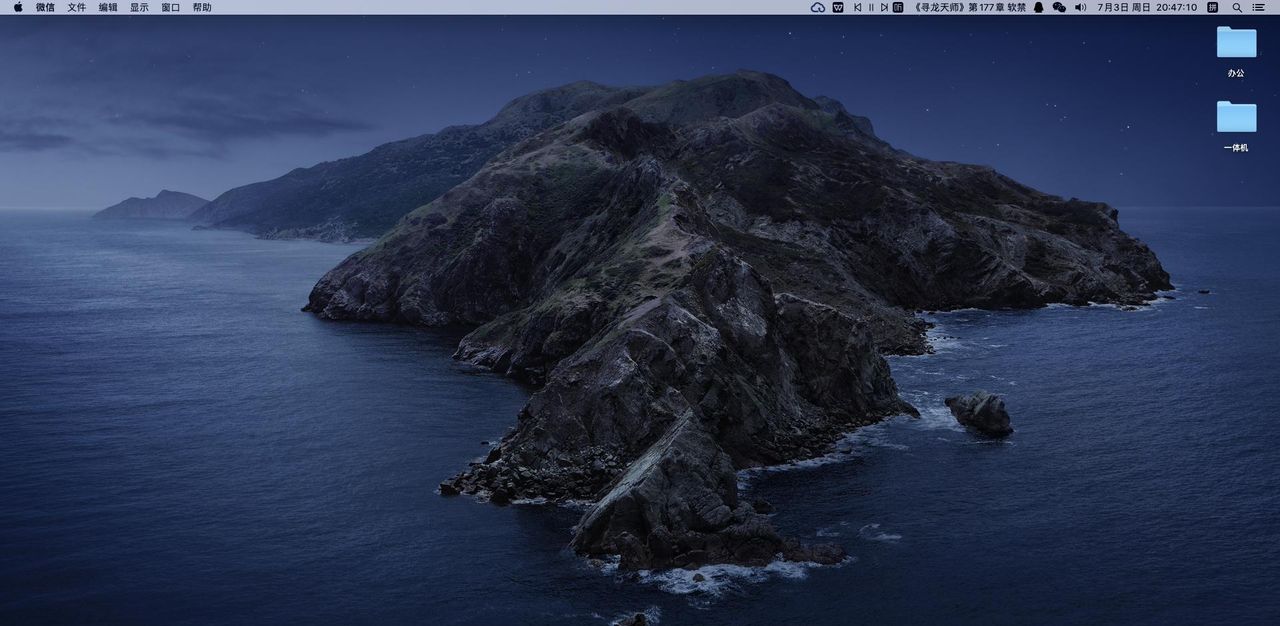Click the WPS icon in menu bar
This screenshot has width=1280, height=626.
[838, 7]
